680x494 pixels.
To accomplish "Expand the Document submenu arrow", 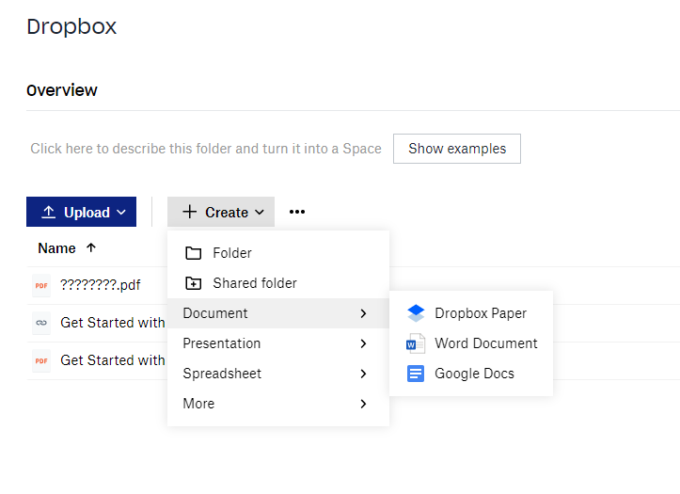I will click(363, 313).
